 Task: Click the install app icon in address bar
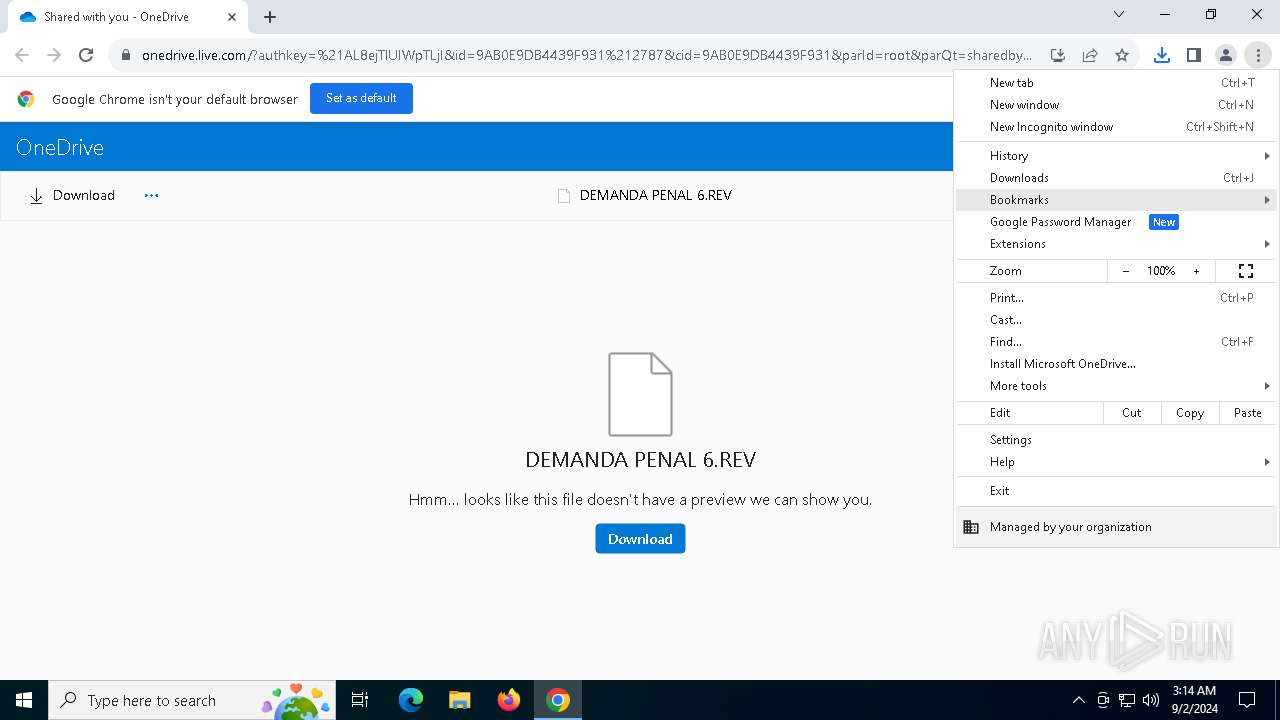point(1057,55)
